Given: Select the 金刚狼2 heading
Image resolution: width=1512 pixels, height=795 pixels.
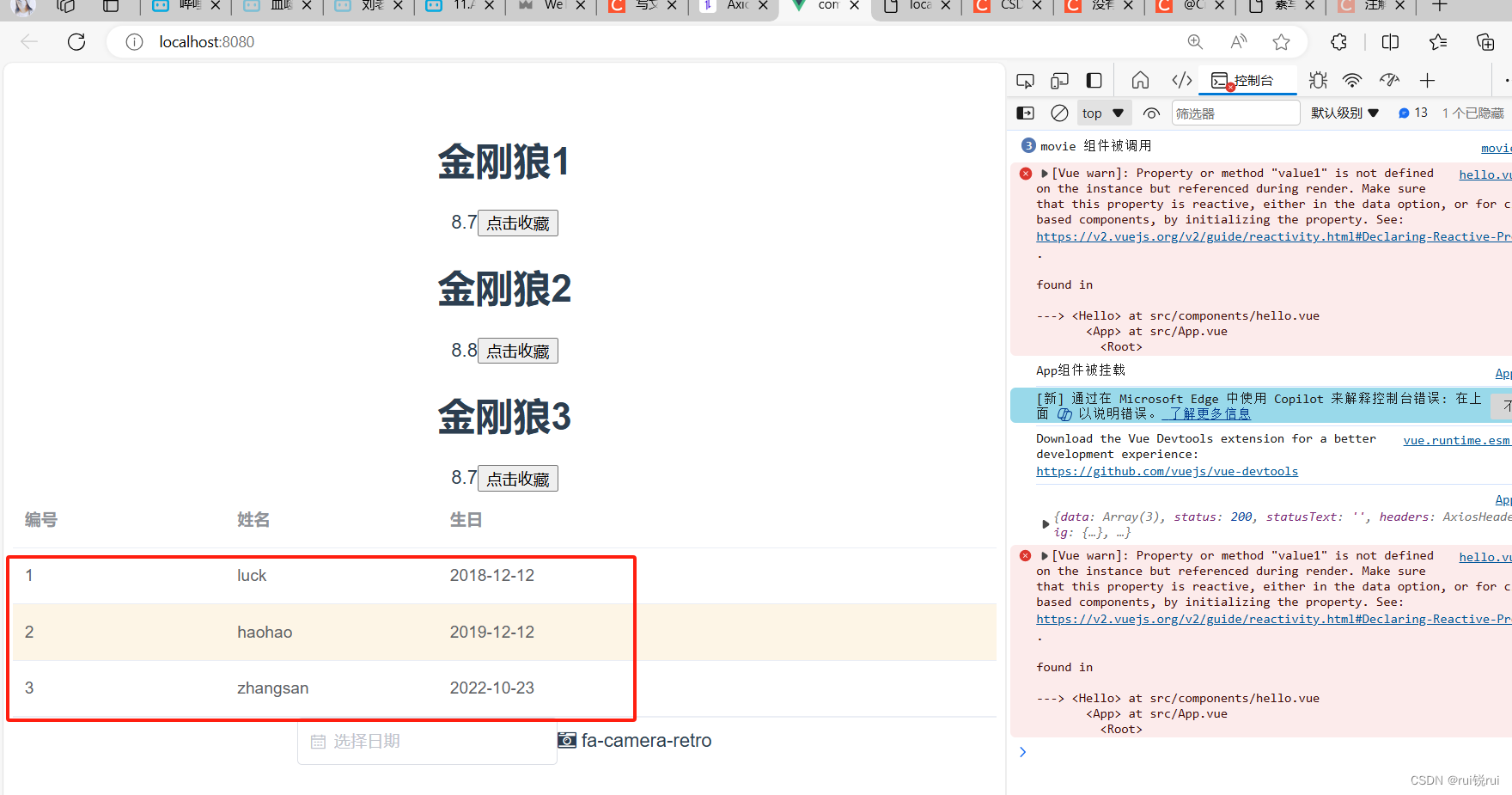Looking at the screenshot, I should [504, 289].
